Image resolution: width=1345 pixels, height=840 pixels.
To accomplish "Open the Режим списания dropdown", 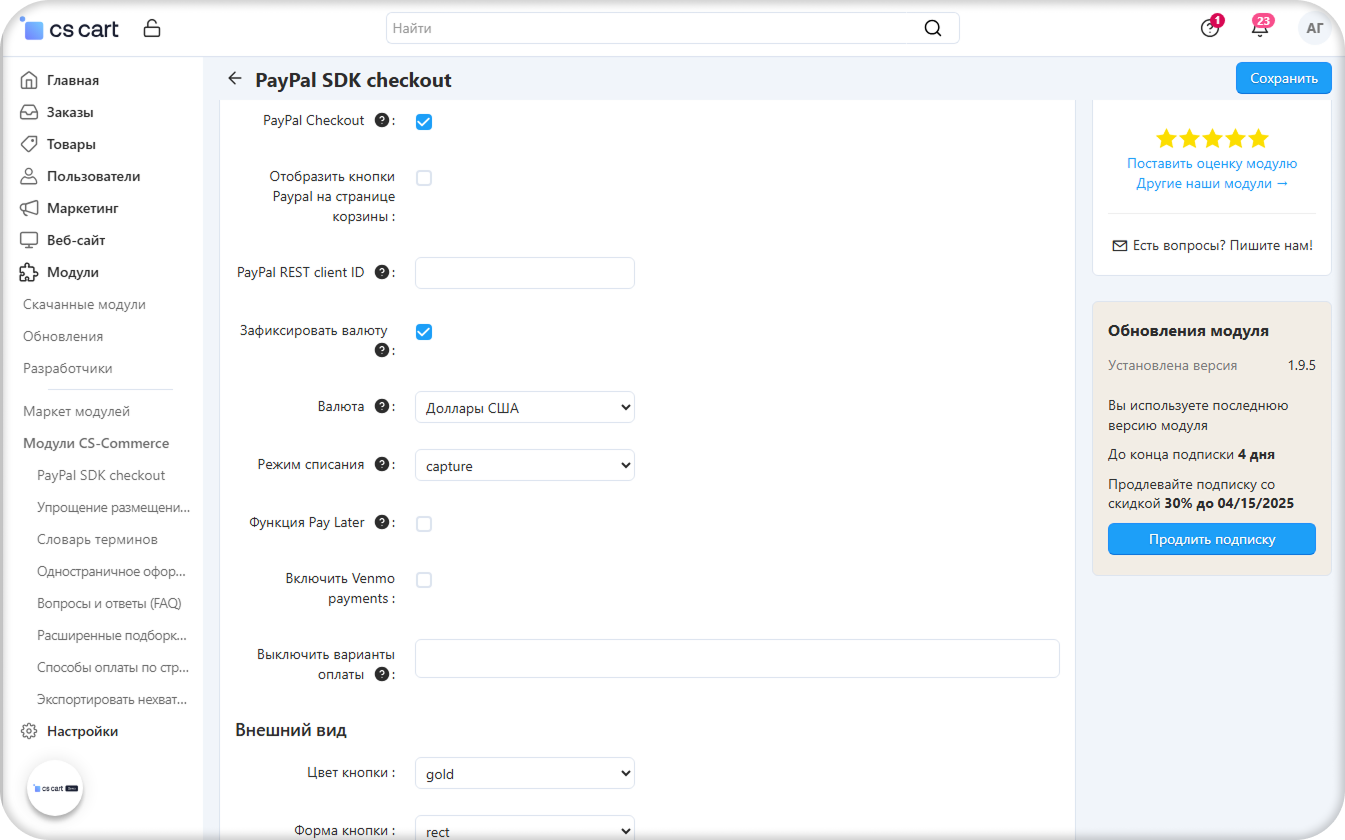I will click(x=525, y=465).
